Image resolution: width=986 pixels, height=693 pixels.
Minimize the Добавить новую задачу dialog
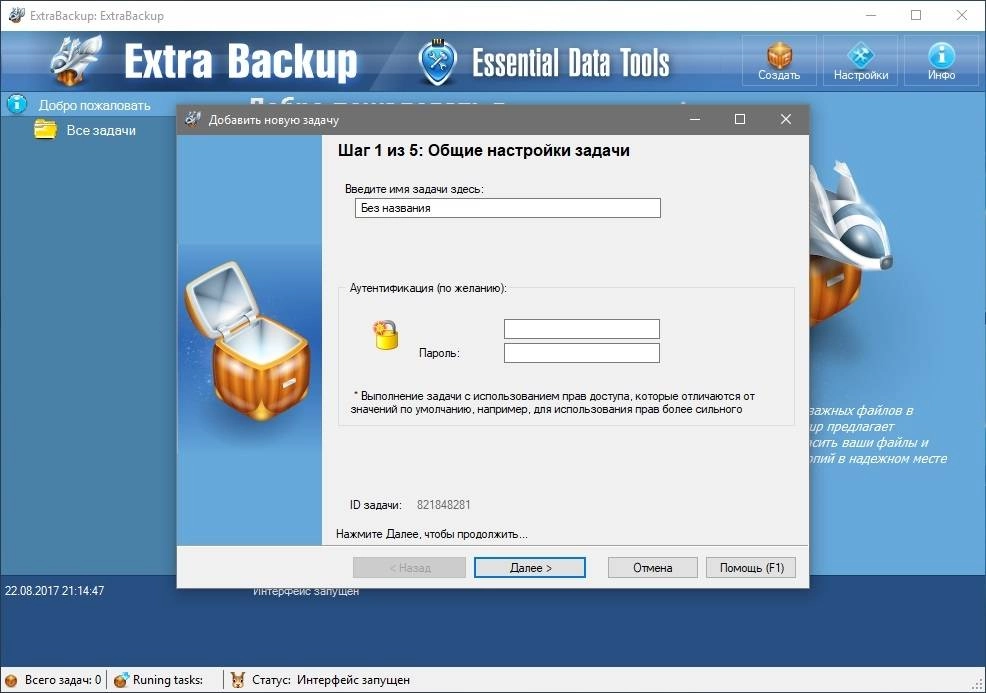(x=695, y=119)
